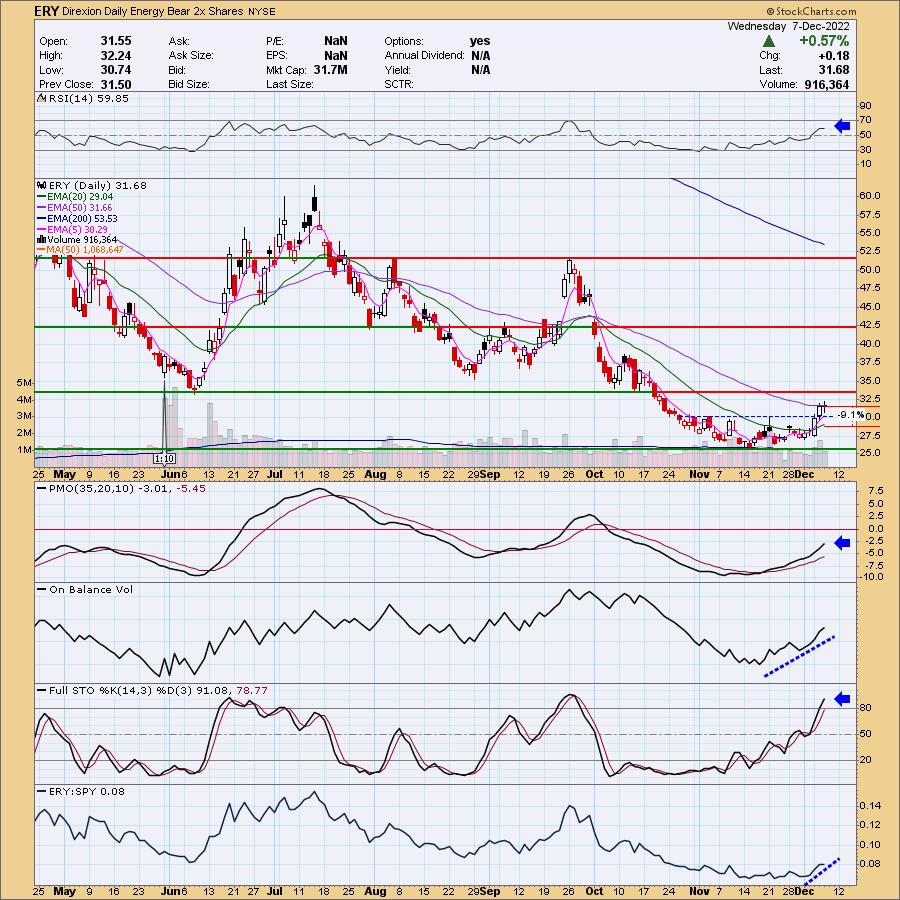Screen dimensions: 900x900
Task: Click the green EMA(20) legend line marker
Action: [x=41, y=197]
